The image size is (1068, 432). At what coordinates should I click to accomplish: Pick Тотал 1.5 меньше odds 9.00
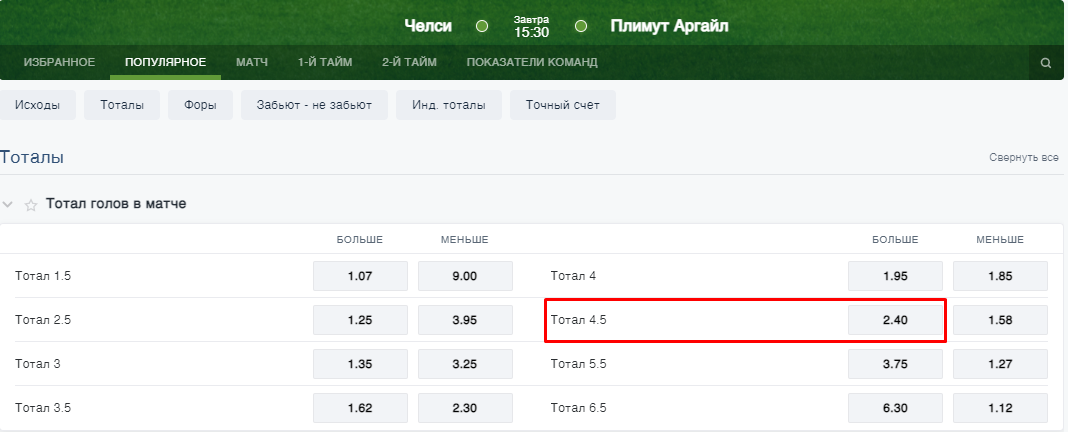[x=465, y=276]
